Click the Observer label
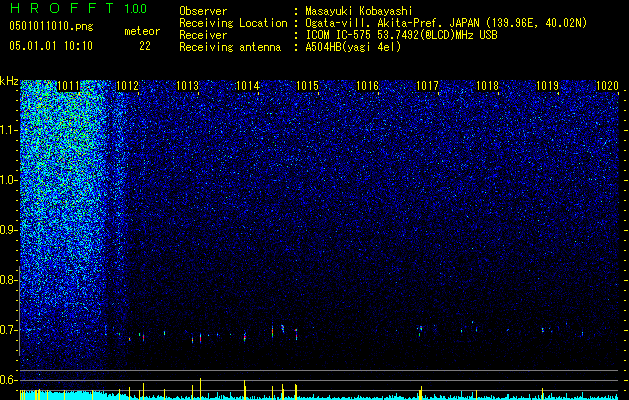 click(203, 11)
